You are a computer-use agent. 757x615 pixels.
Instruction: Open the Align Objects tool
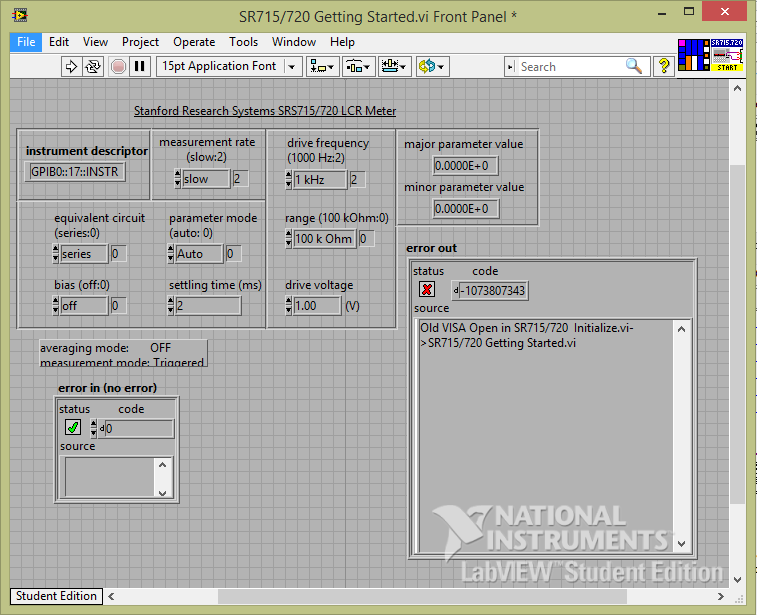click(322, 66)
